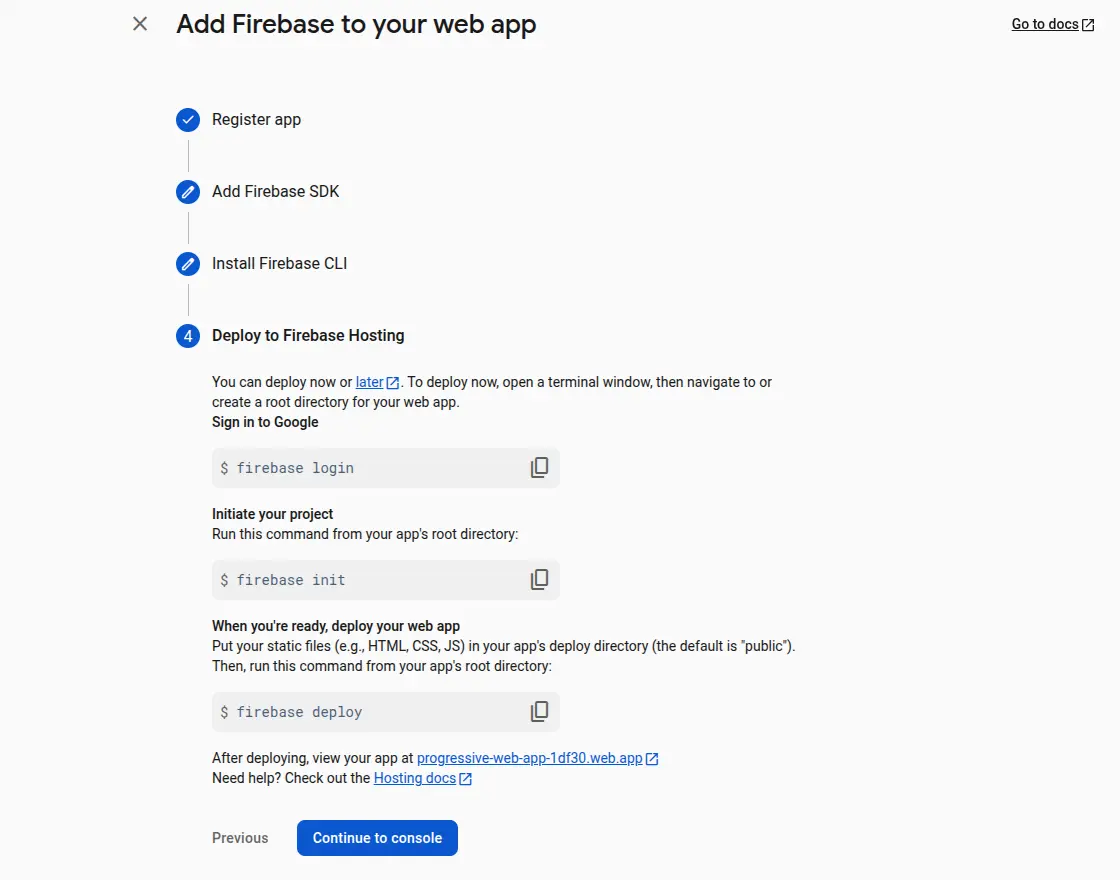
Task: Click the Install Firebase CLI pencil icon
Action: (x=188, y=264)
